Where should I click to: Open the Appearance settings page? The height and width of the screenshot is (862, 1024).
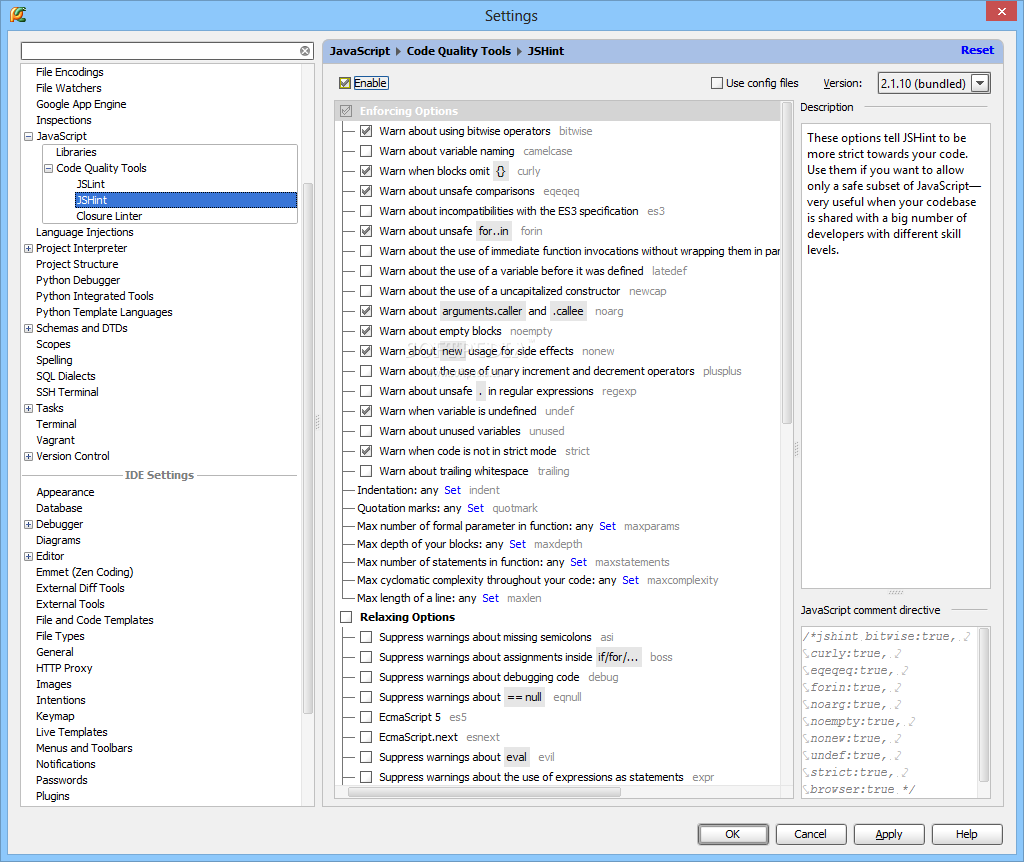[65, 492]
